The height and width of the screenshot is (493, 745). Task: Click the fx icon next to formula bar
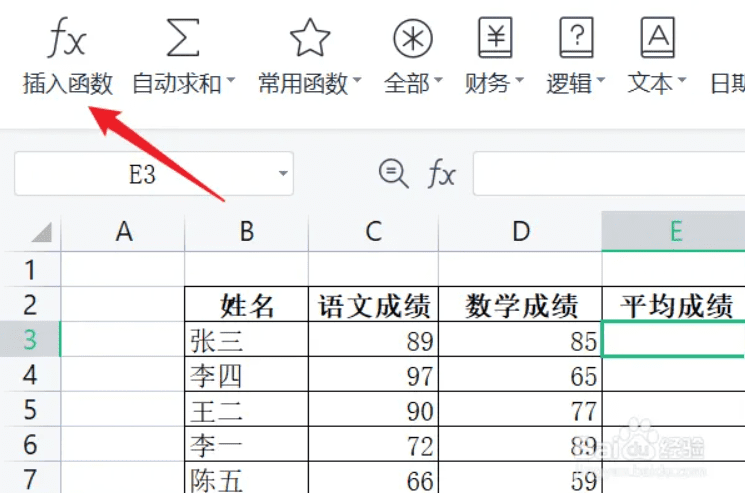[441, 175]
